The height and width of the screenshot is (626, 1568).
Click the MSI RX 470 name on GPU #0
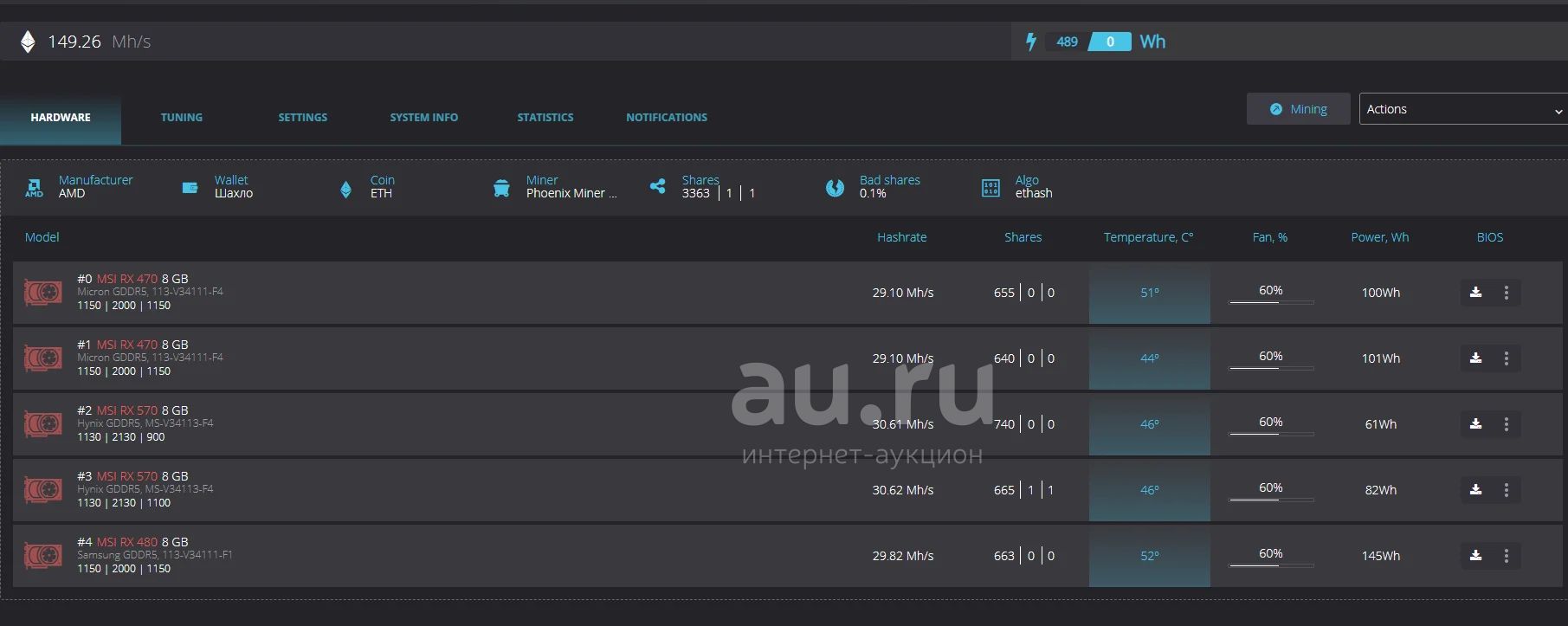pyautogui.click(x=127, y=279)
